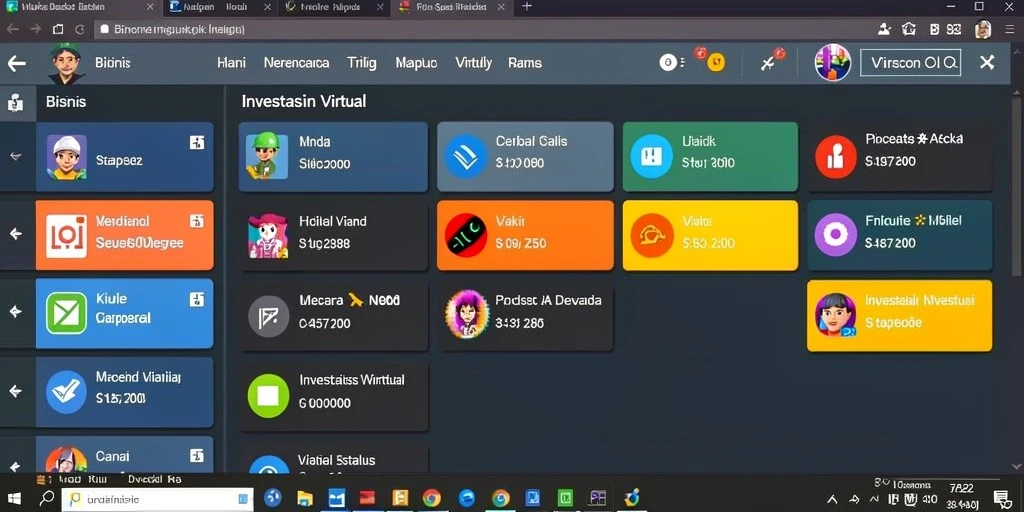Viewport: 1024px width, 512px height.
Task: Toggle the square badge on Merdienol card
Action: (x=197, y=221)
